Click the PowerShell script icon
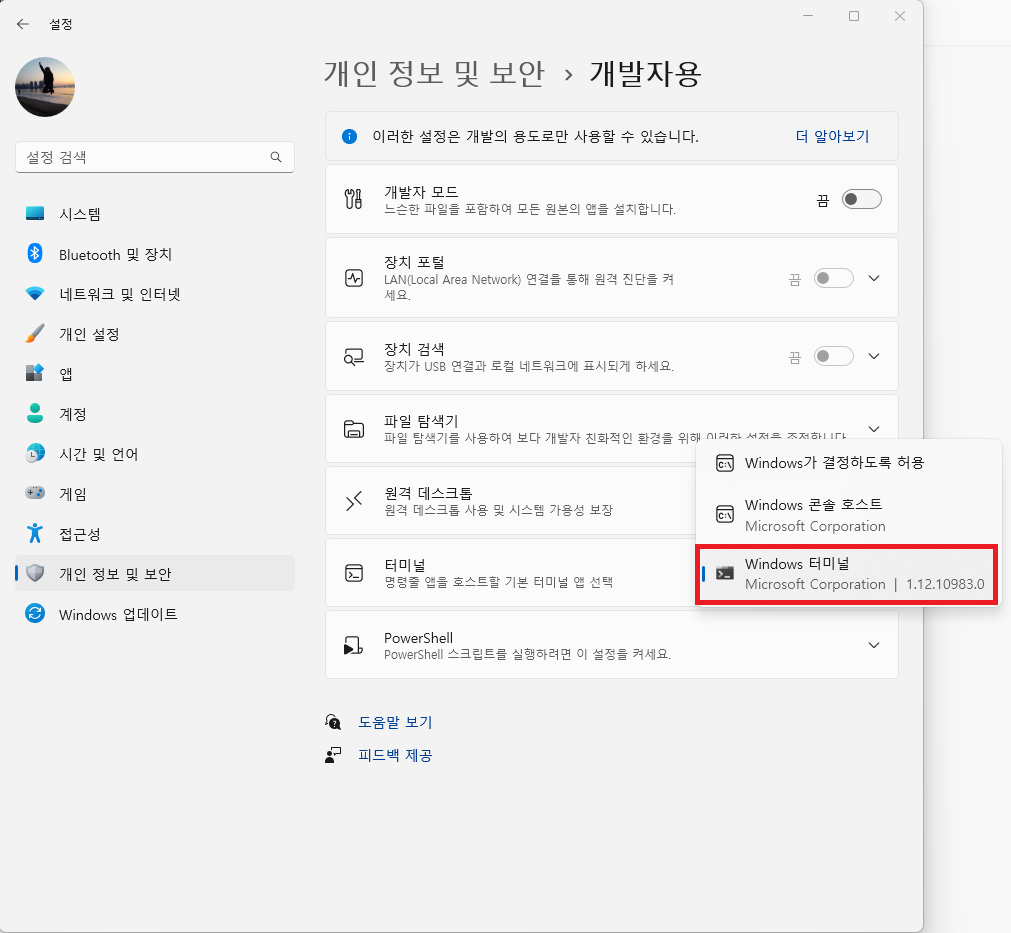 [353, 645]
